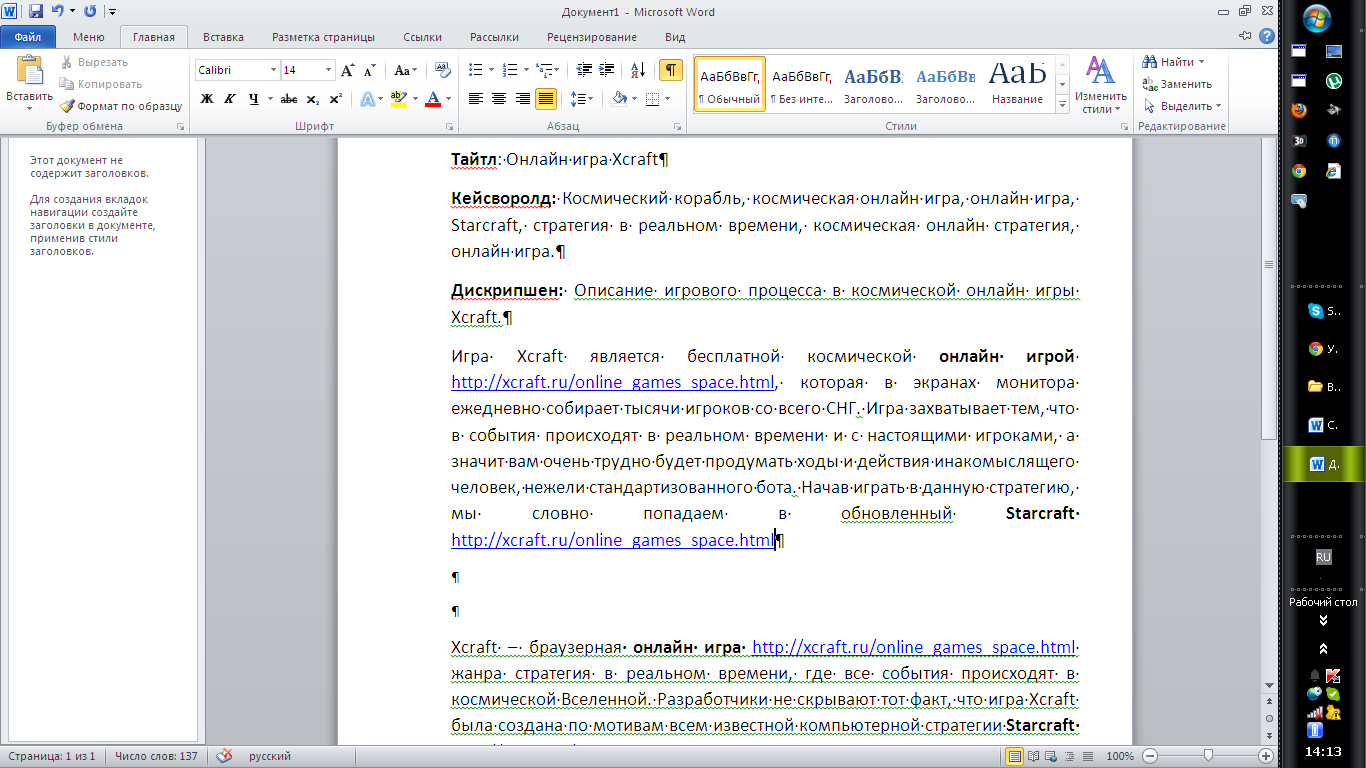Move the zoom slider handle
Viewport: 1366px width, 768px height.
pos(1208,756)
